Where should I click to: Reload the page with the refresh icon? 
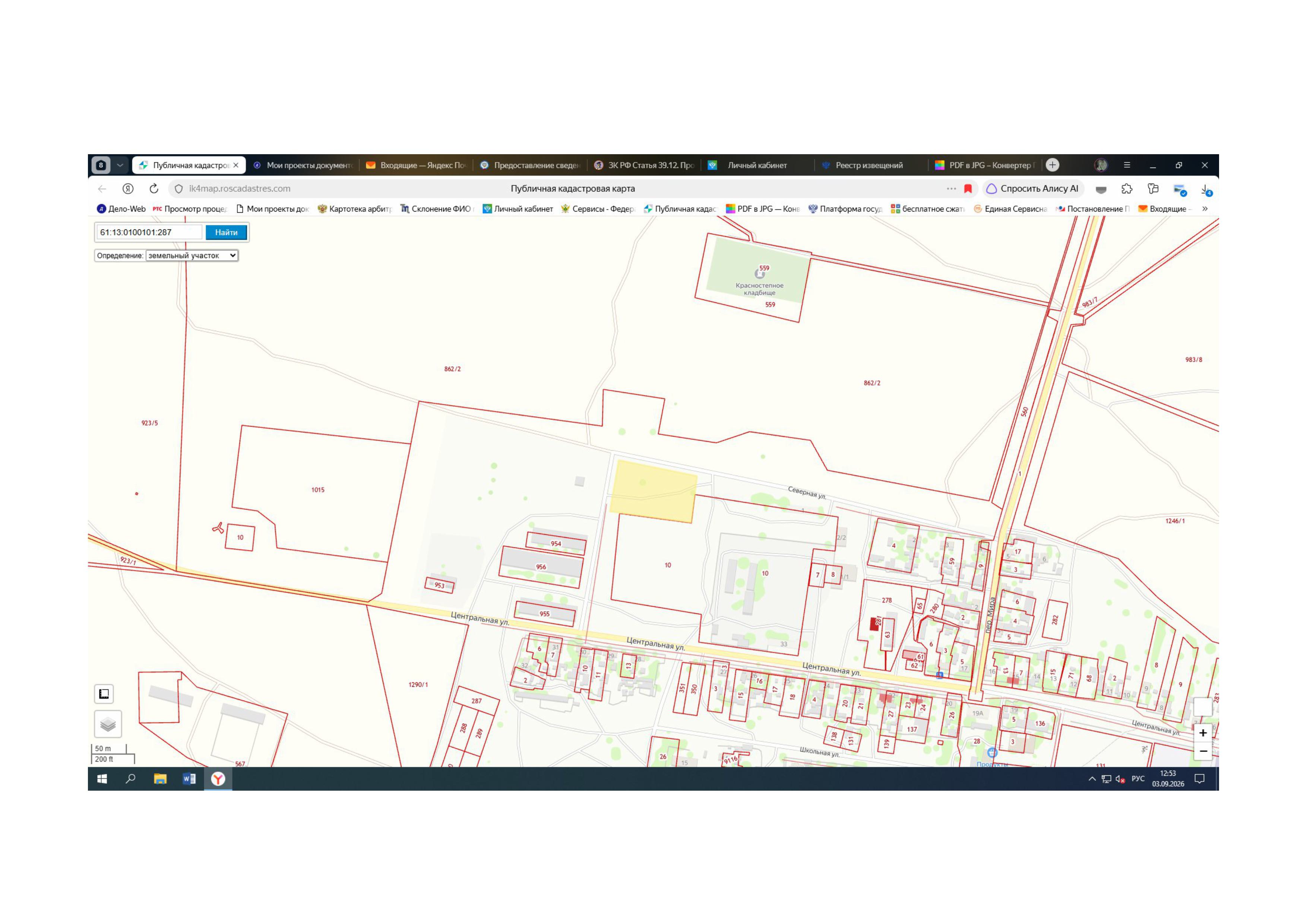click(154, 188)
